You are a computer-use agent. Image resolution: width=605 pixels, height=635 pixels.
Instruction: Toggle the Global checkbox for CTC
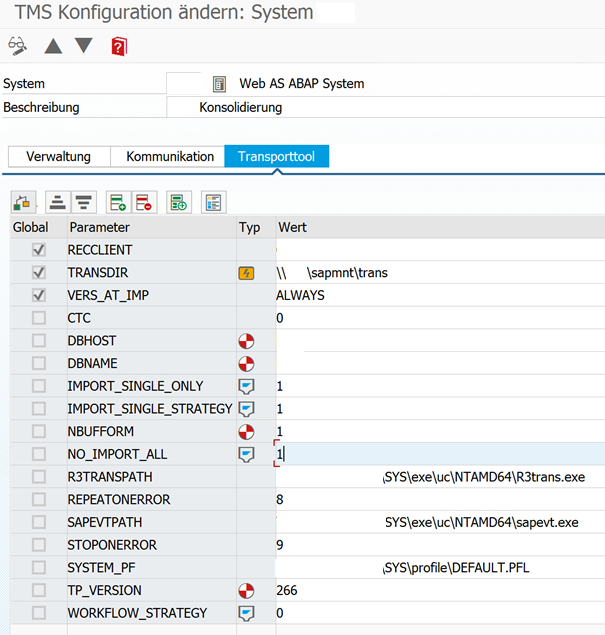click(x=39, y=318)
